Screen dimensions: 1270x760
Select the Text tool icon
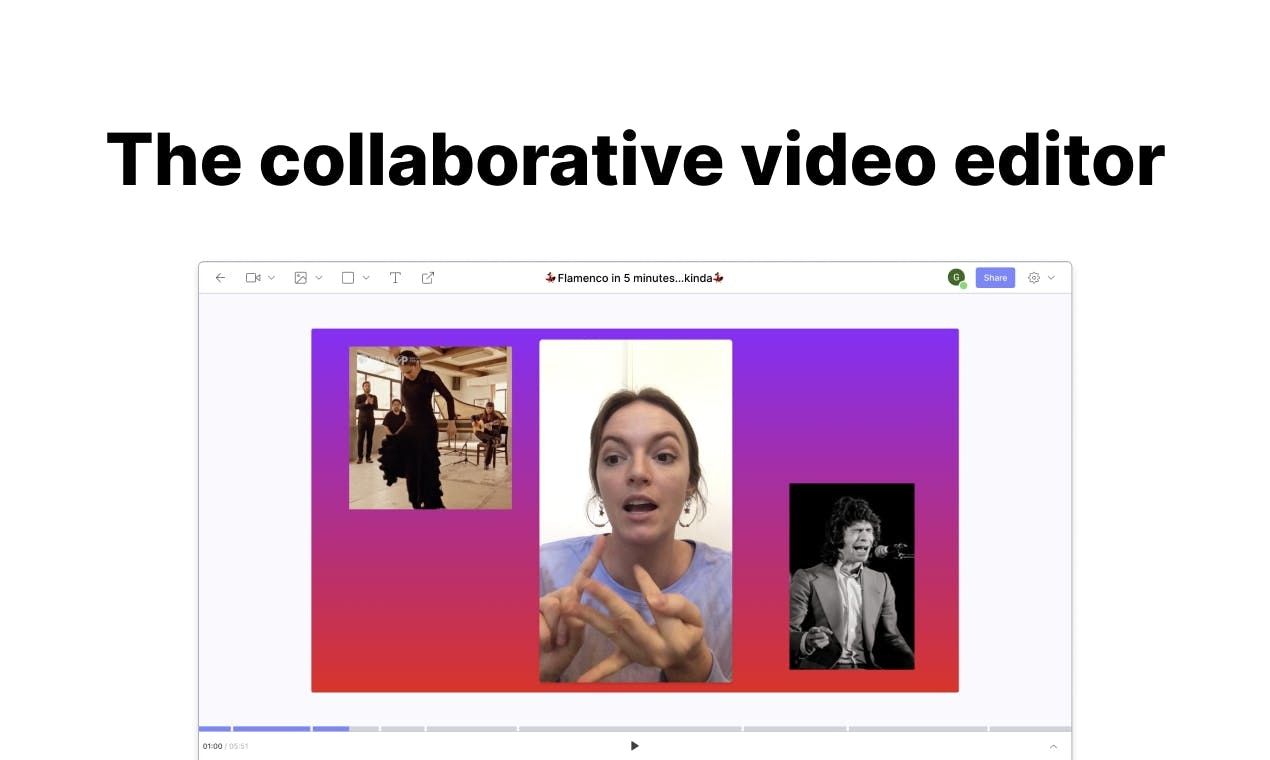pos(395,278)
